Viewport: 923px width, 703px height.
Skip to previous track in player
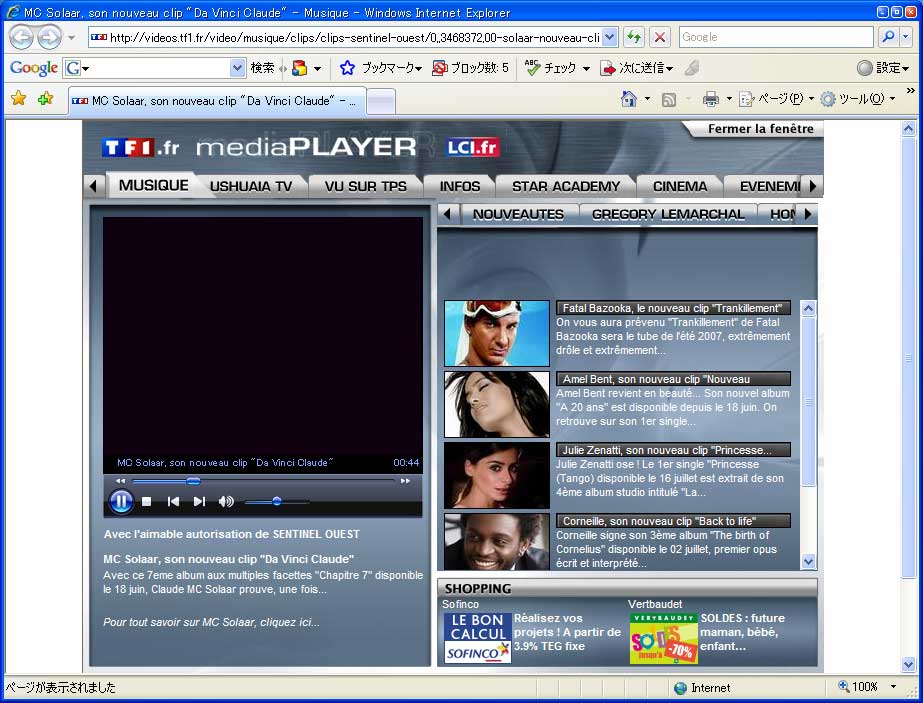click(173, 502)
